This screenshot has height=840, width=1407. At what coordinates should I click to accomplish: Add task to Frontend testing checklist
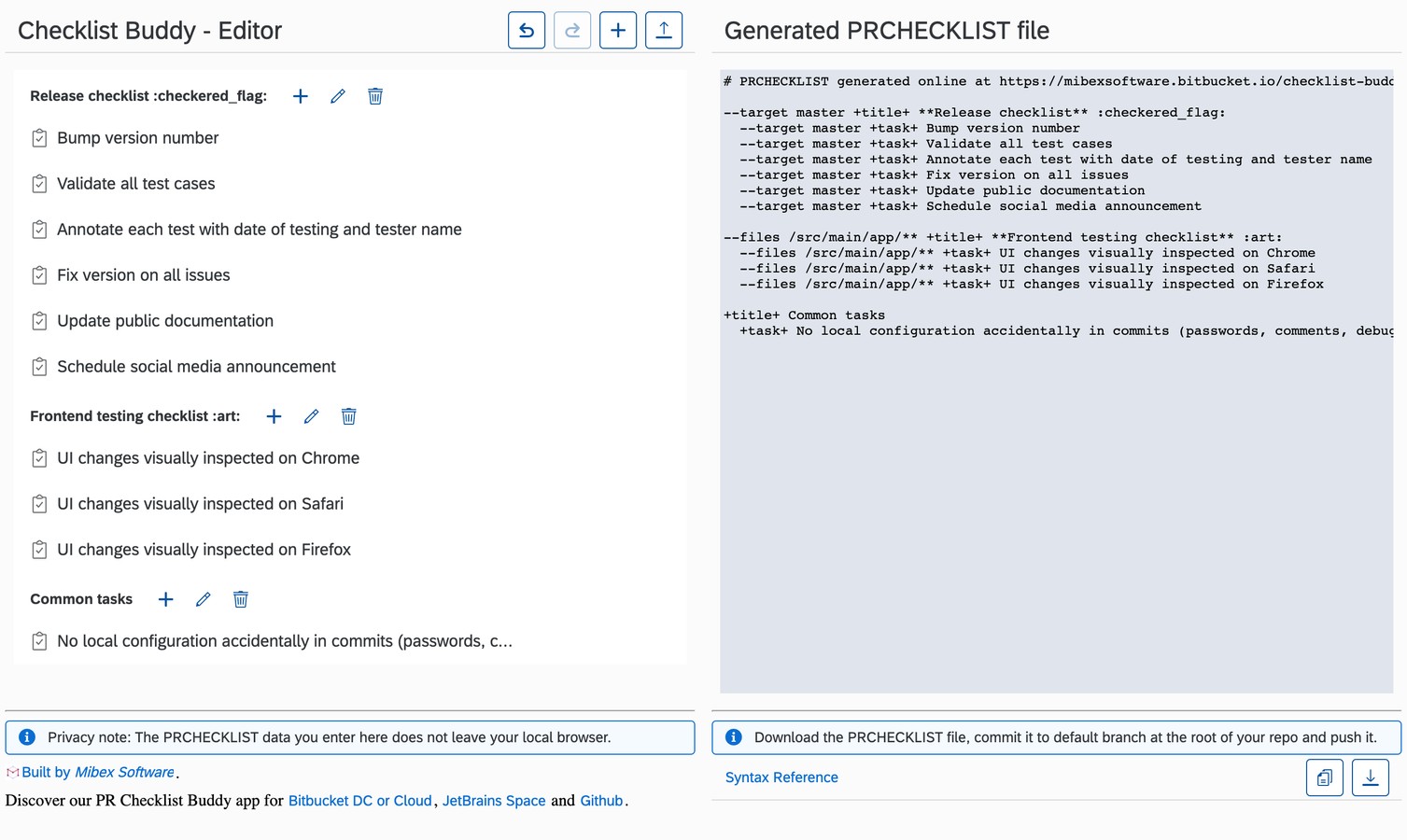click(x=274, y=416)
